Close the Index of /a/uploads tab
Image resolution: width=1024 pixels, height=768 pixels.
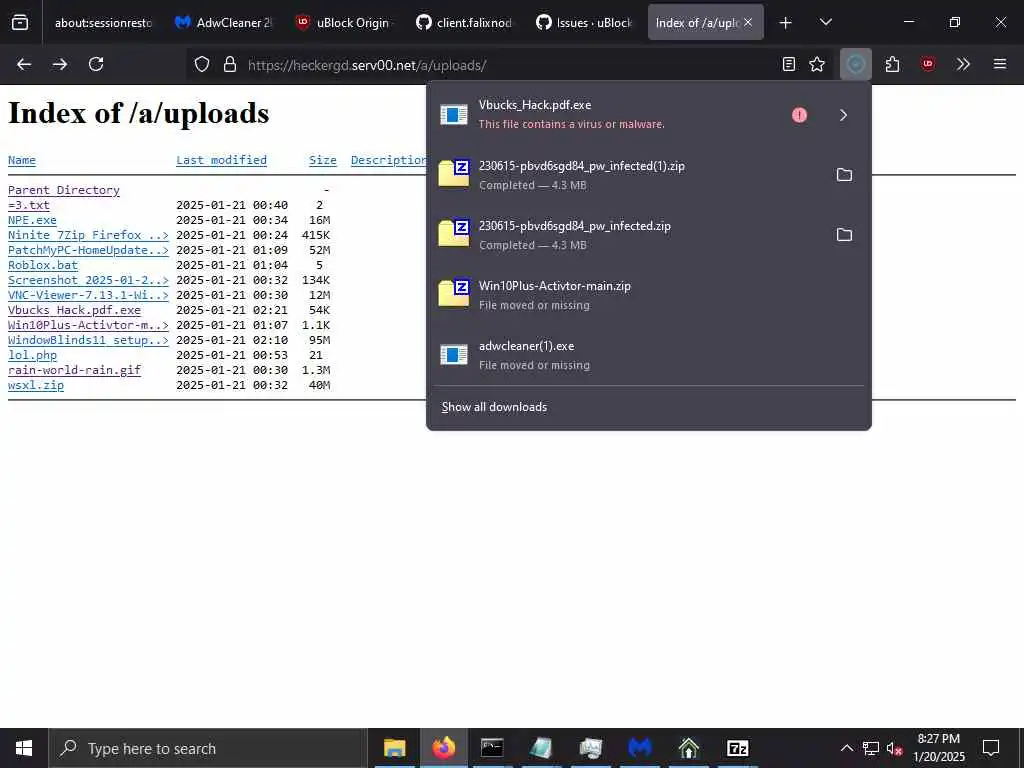point(748,22)
